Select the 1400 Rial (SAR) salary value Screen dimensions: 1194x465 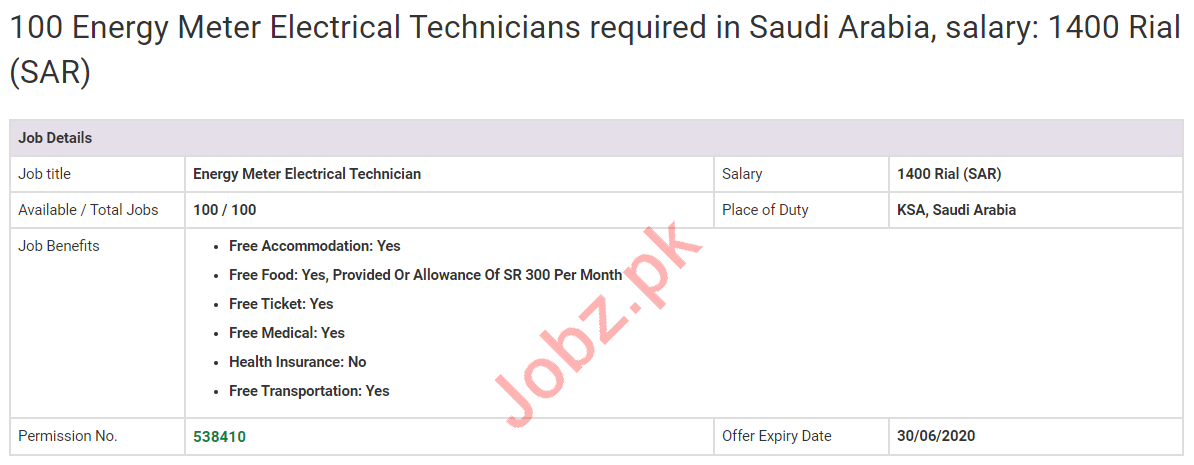(x=949, y=174)
